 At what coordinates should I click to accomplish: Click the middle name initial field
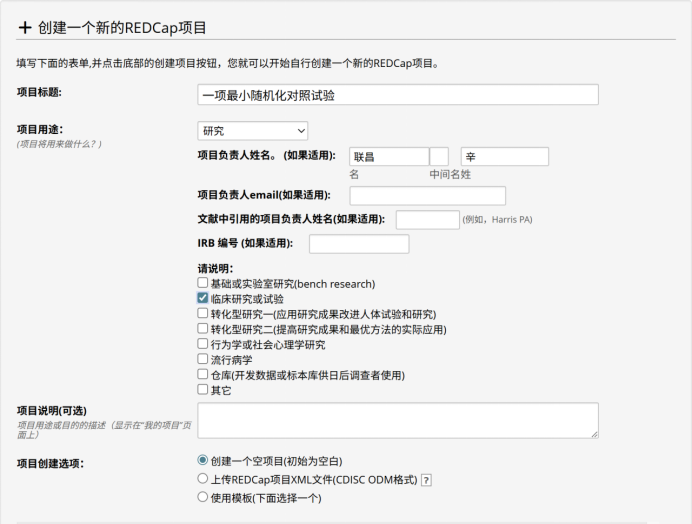coord(439,157)
